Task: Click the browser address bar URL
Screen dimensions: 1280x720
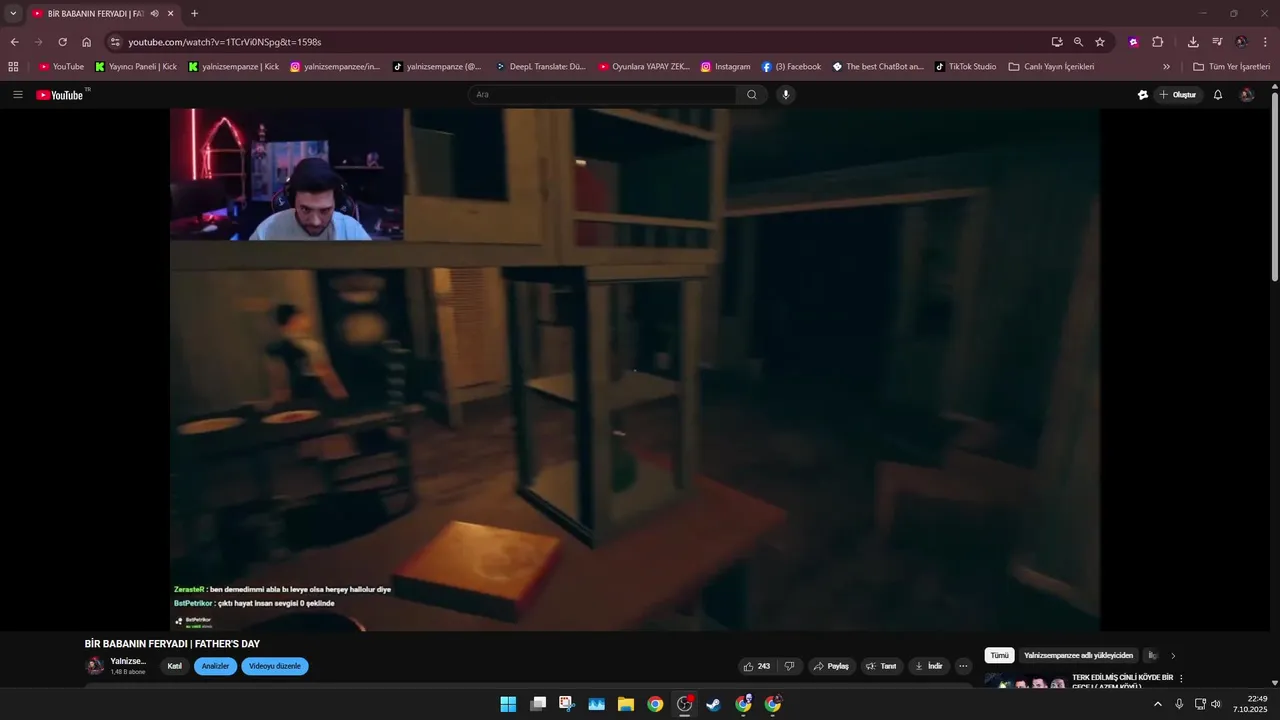Action: pos(224,42)
